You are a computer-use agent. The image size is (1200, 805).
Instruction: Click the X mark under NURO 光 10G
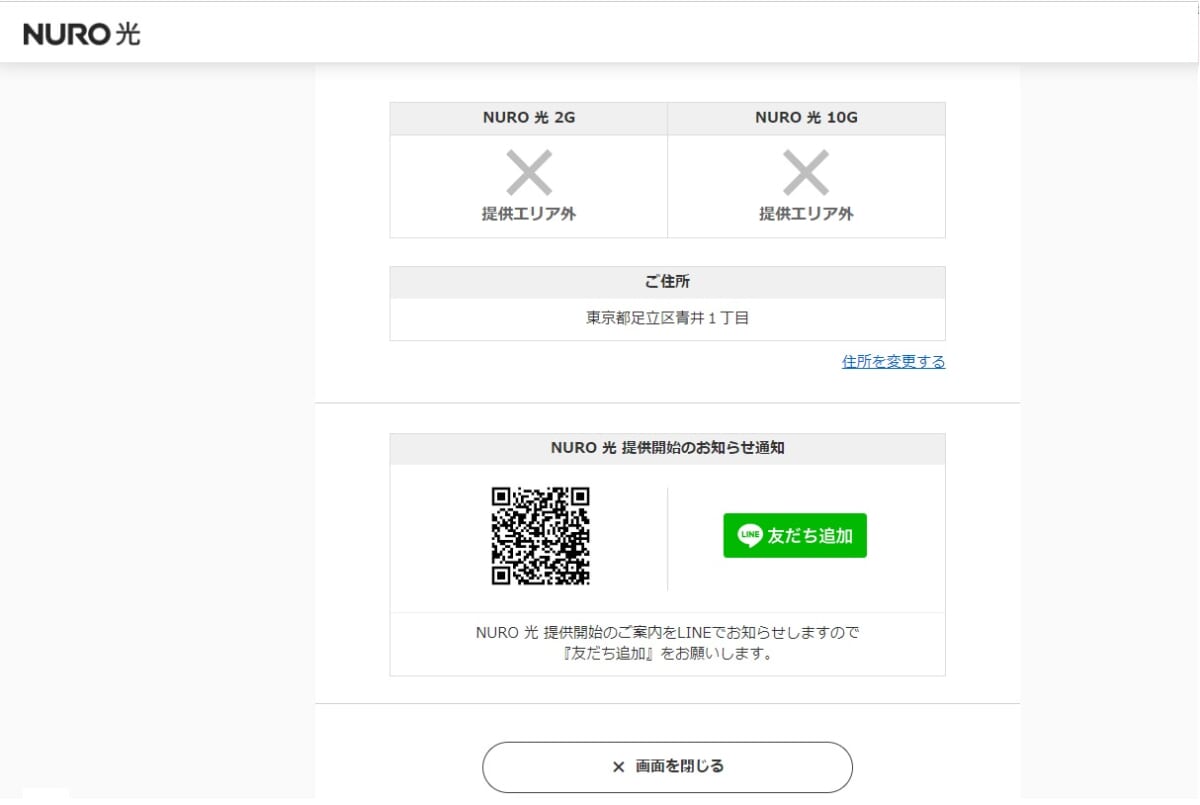pos(806,173)
